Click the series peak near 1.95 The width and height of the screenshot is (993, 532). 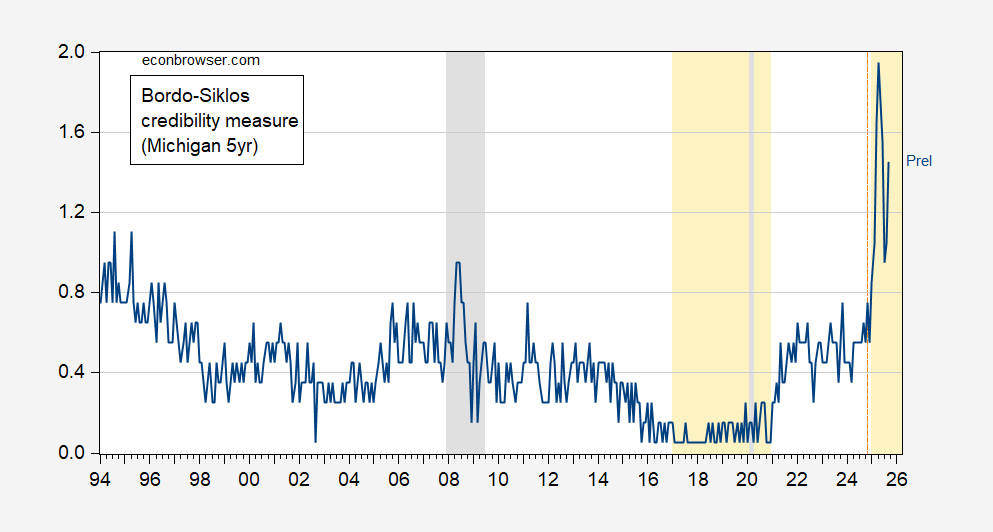(878, 65)
